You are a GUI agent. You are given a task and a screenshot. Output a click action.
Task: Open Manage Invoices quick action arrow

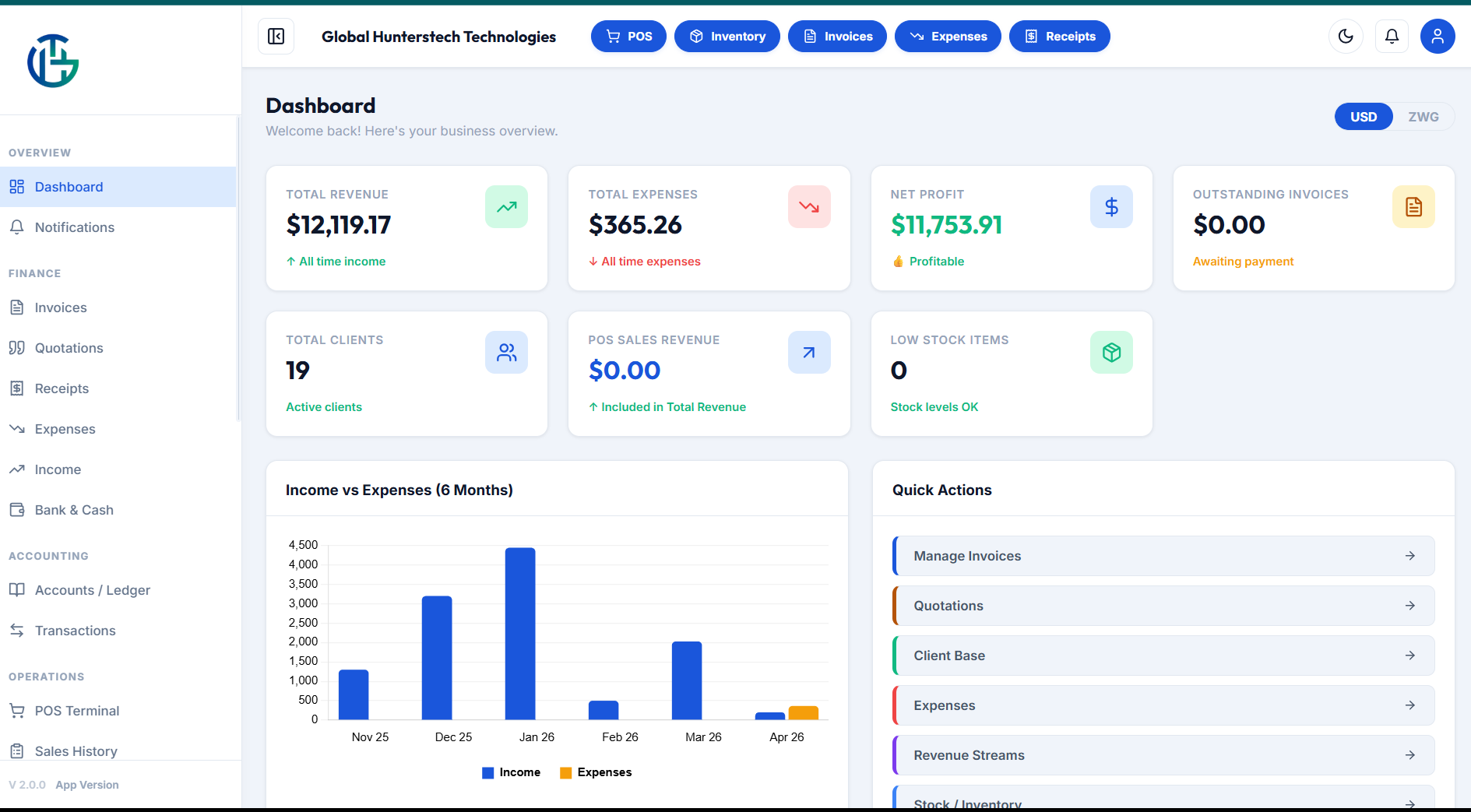[x=1409, y=556]
